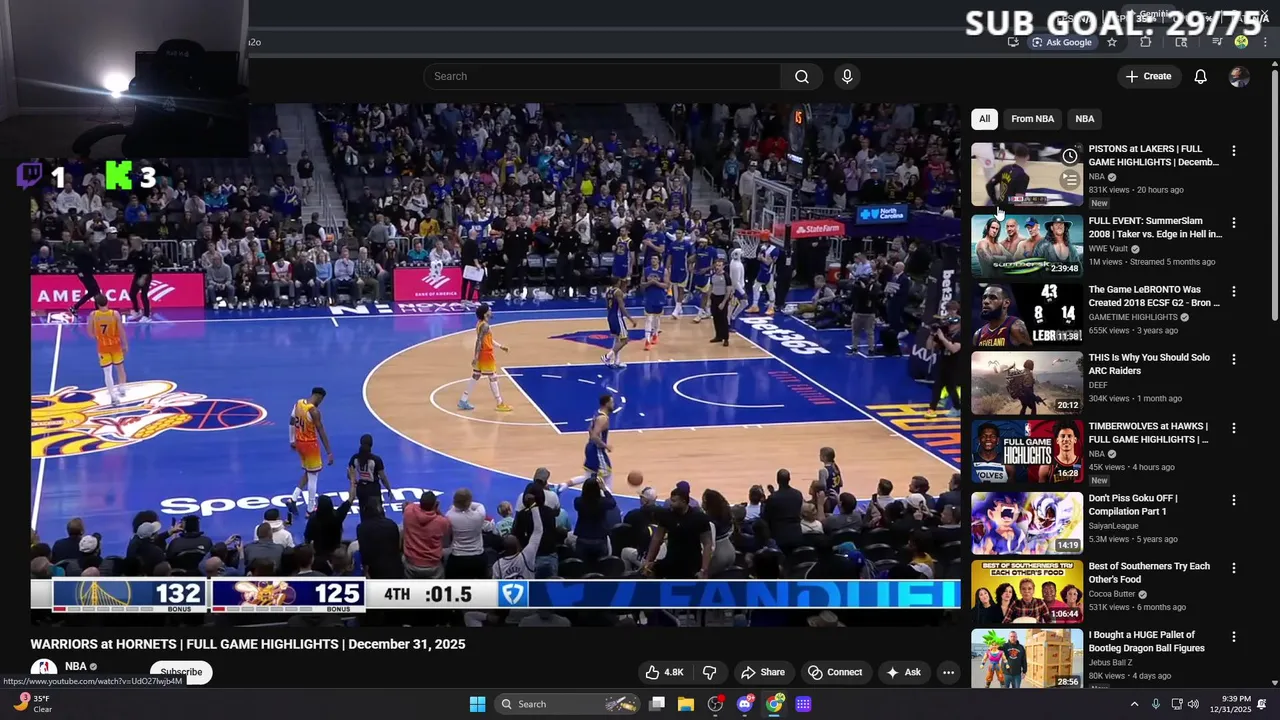Open options for SummerSlam 2008 video
The height and width of the screenshot is (720, 1280).
tap(1233, 222)
